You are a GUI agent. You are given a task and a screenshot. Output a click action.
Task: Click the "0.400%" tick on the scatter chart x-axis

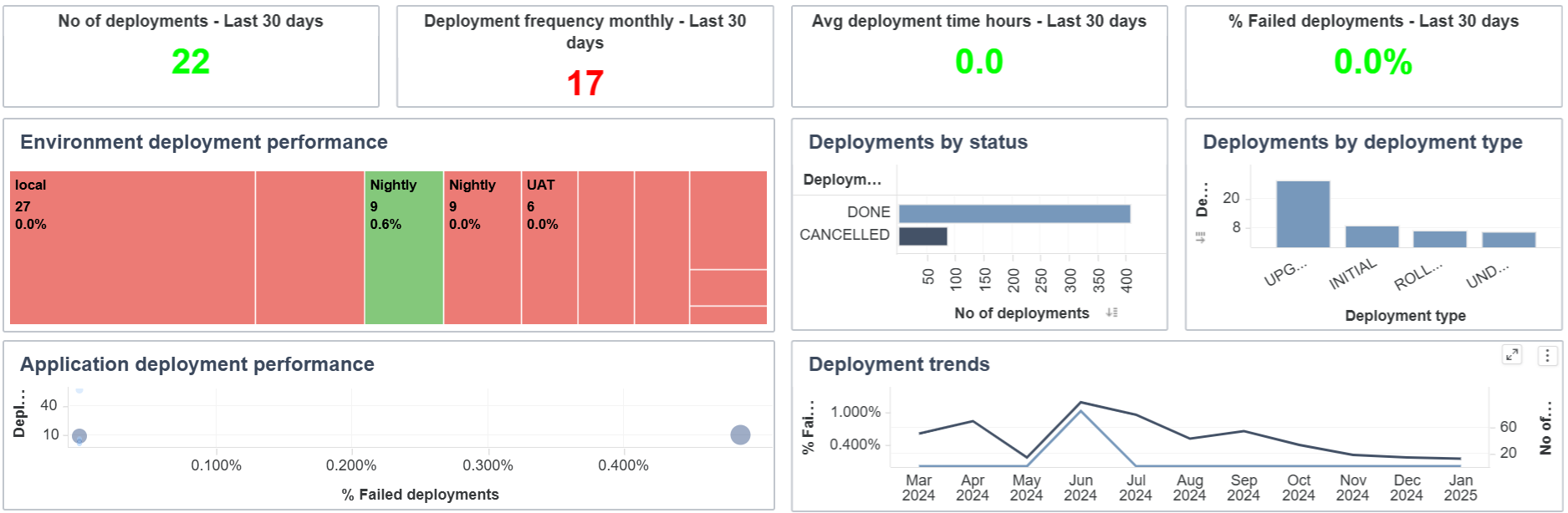click(623, 465)
